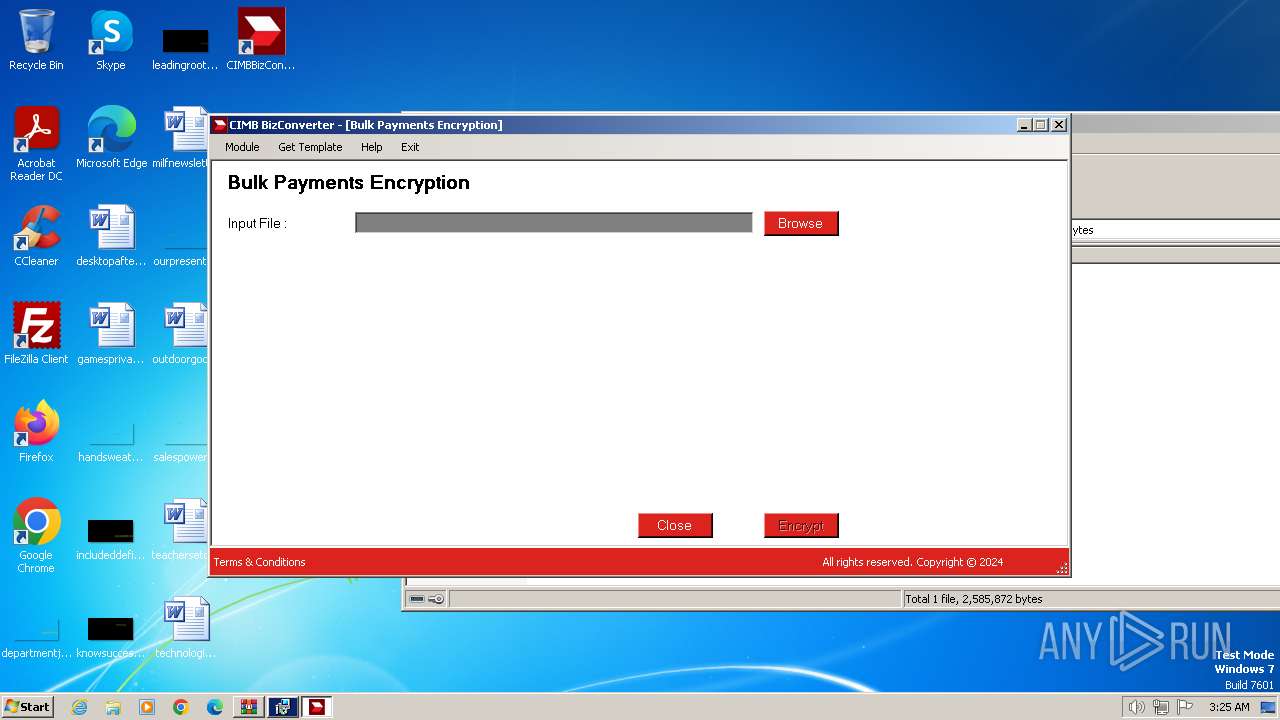1280x720 pixels.
Task: Click the archive window status bar key icon
Action: click(436, 599)
